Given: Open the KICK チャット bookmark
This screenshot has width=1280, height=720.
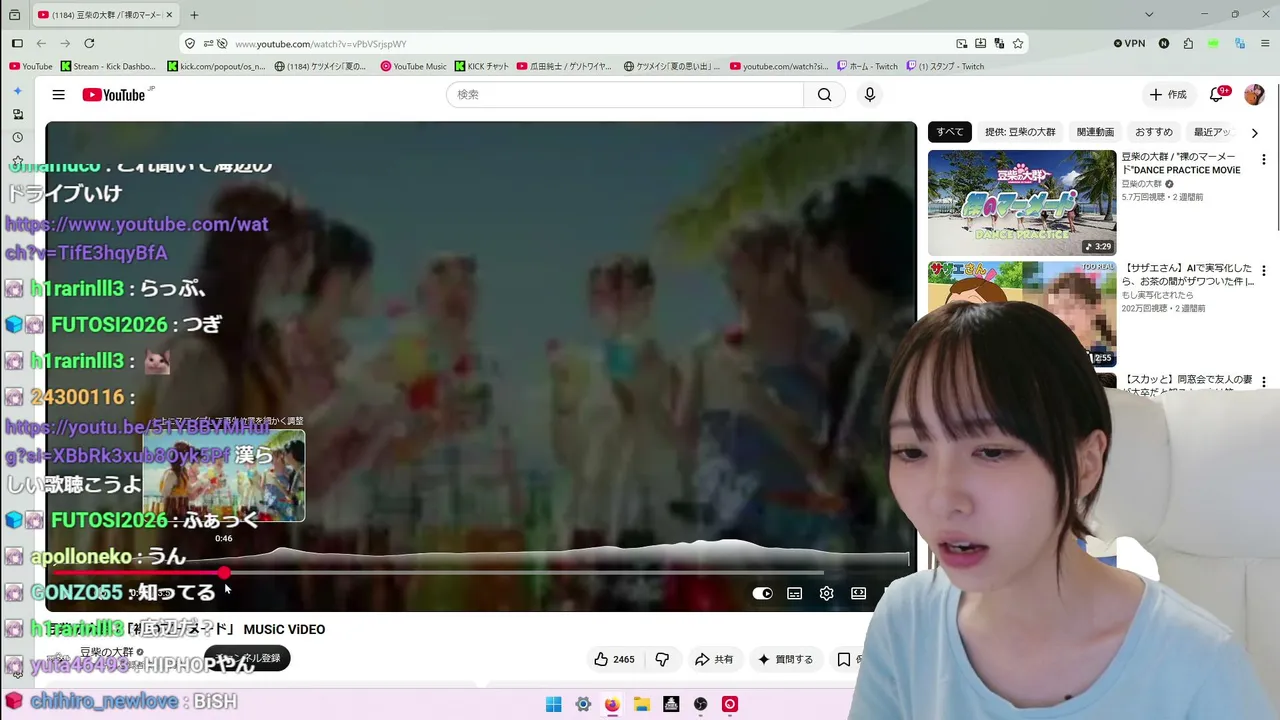Looking at the screenshot, I should pyautogui.click(x=482, y=67).
